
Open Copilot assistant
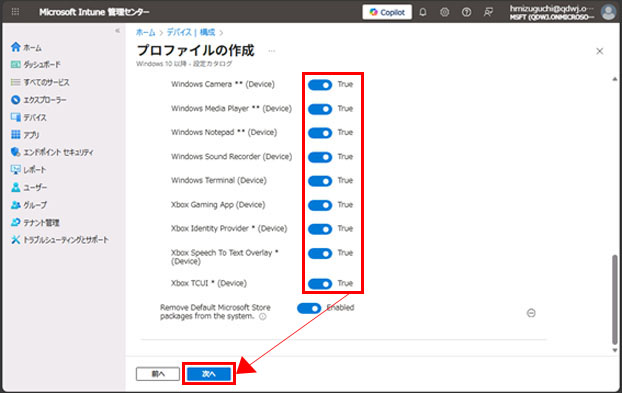387,12
